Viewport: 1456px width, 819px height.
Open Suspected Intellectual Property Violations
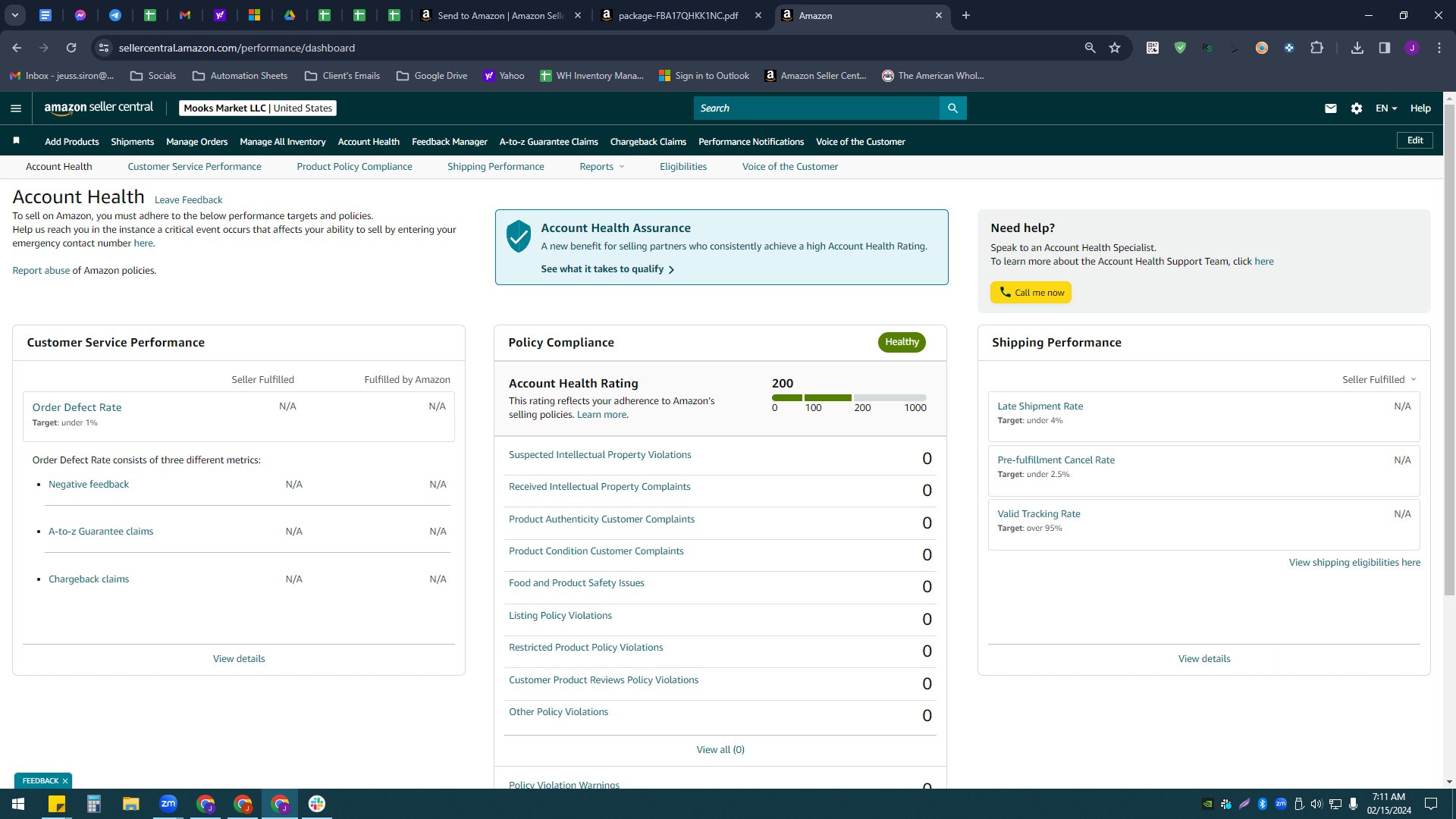coord(600,455)
